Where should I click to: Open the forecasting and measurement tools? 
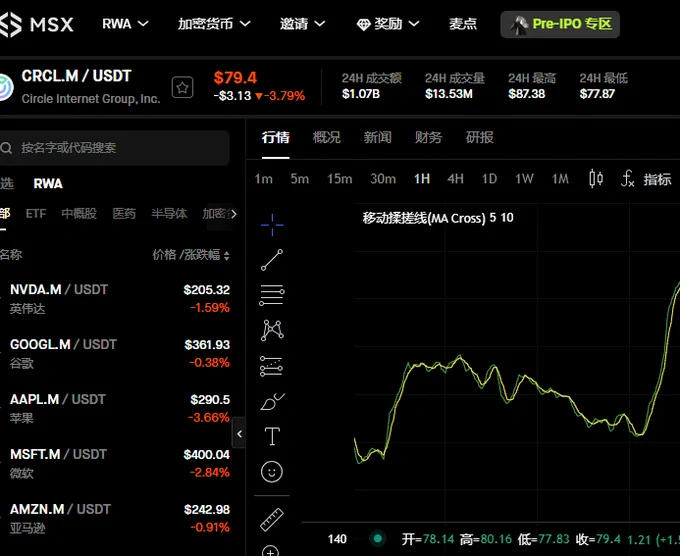(272, 366)
